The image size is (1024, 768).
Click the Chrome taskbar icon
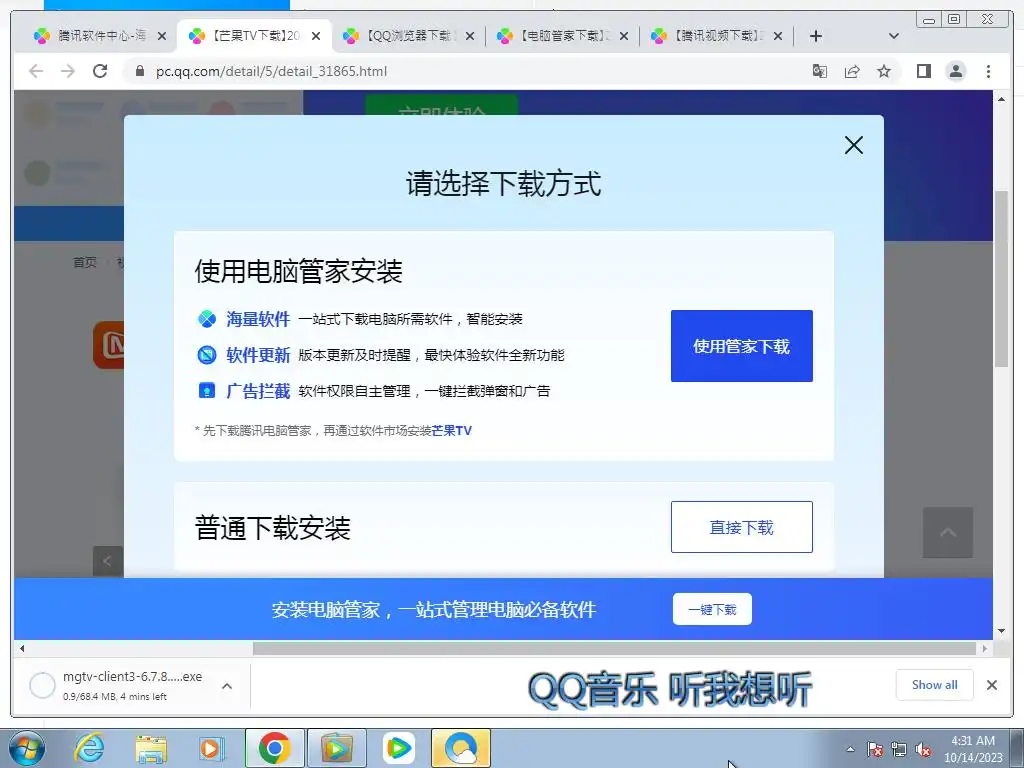(274, 748)
